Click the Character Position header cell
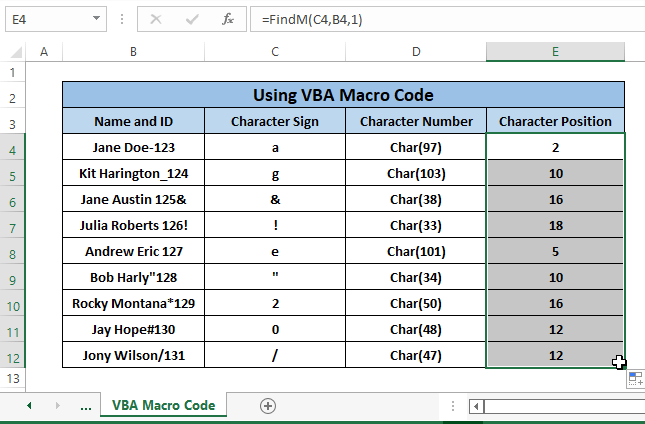 coord(555,121)
